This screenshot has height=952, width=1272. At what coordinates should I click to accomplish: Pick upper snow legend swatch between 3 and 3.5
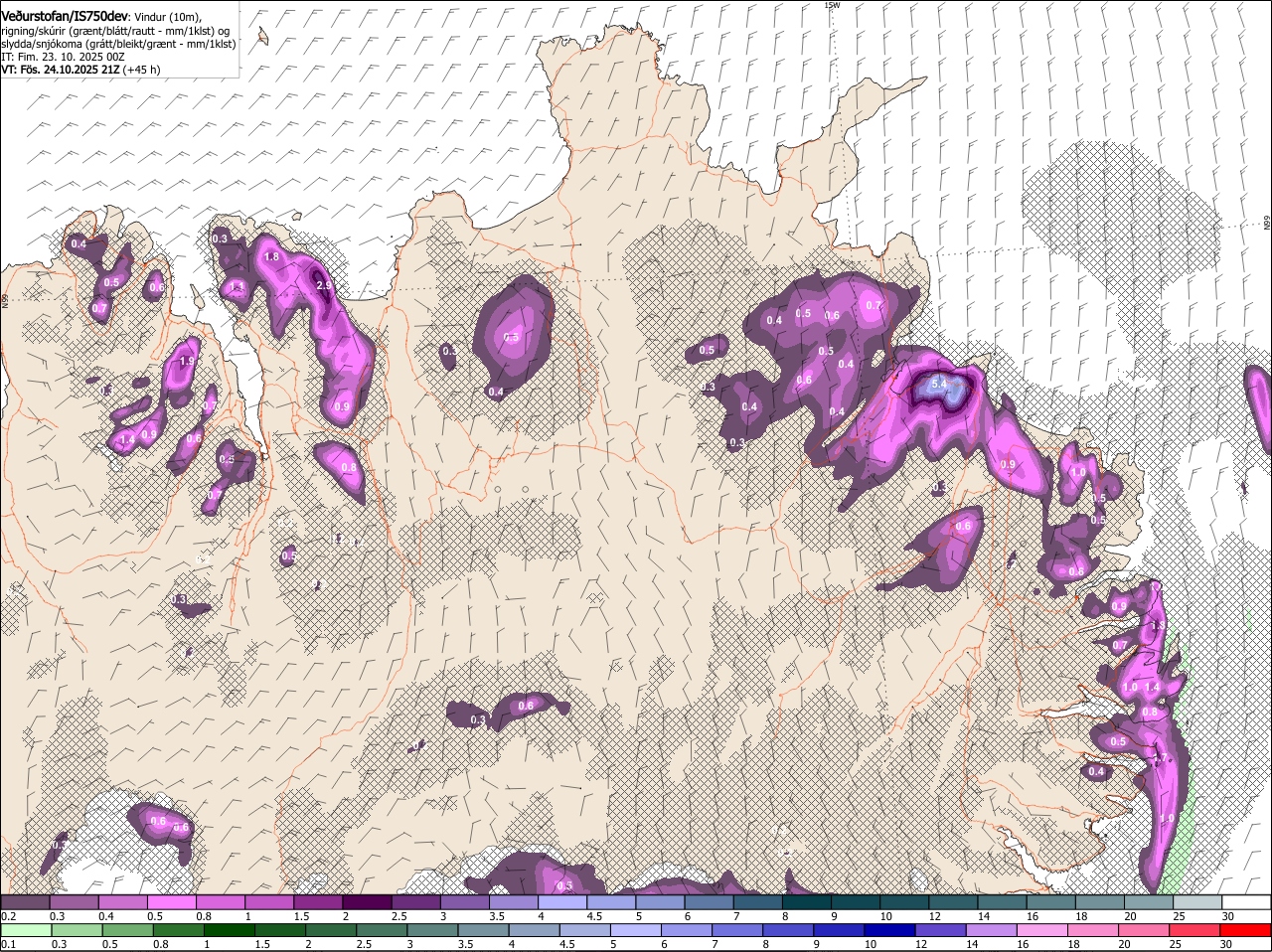[465, 902]
